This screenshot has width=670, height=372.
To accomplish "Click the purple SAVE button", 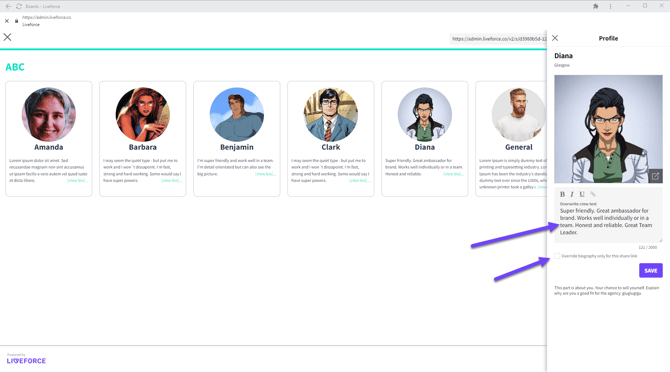I will pyautogui.click(x=650, y=270).
